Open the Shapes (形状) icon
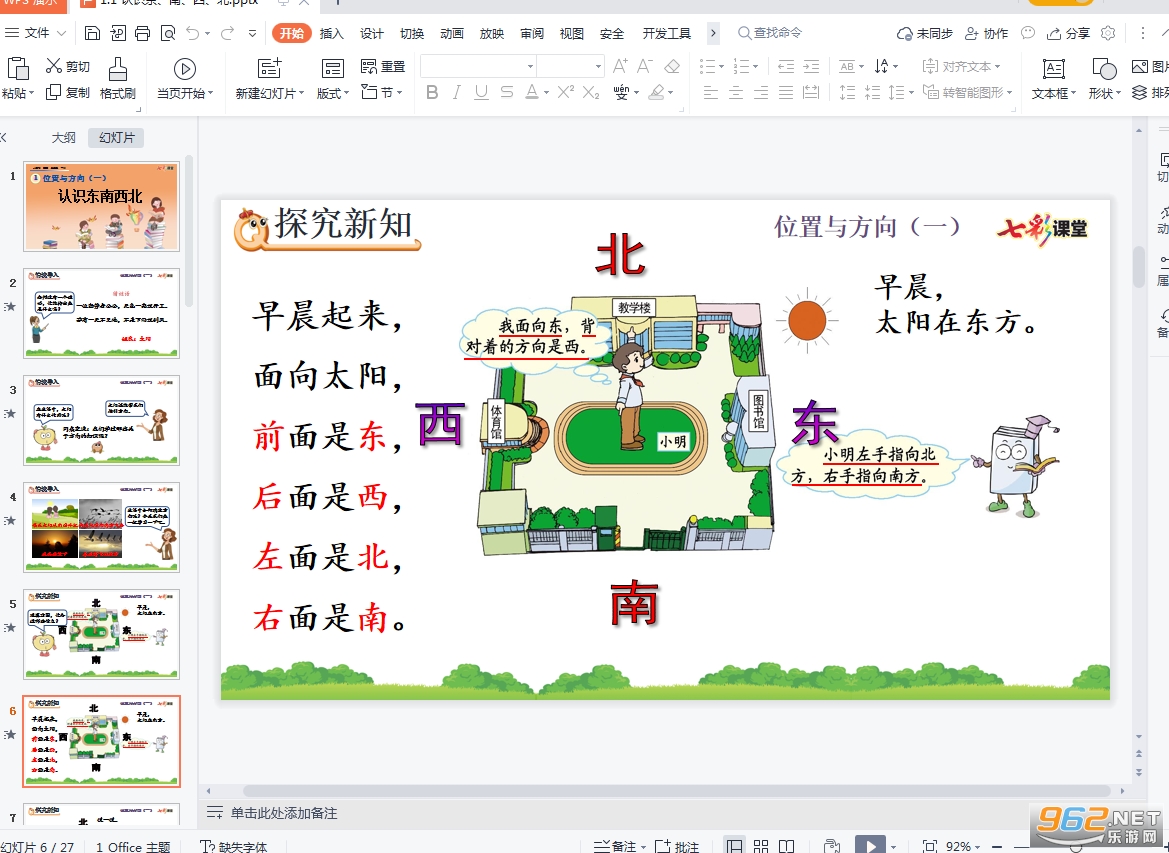The height and width of the screenshot is (853, 1169). 1103,69
